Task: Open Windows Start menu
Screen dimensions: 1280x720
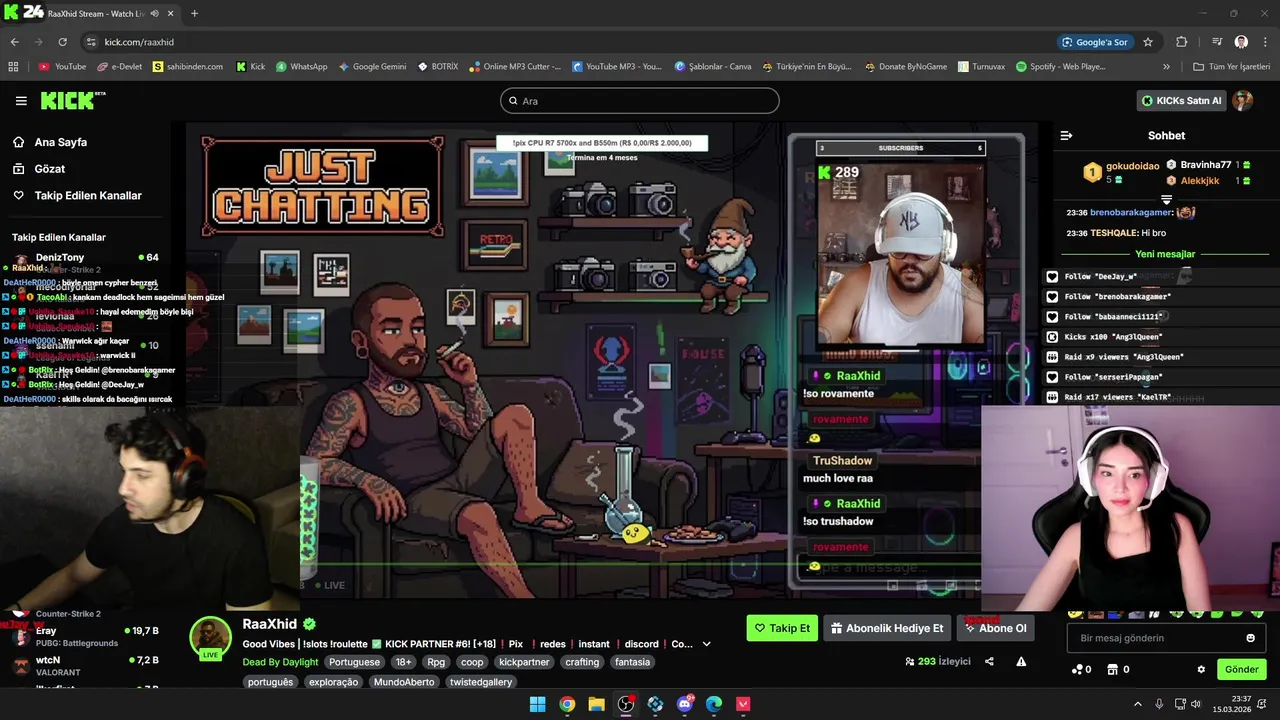Action: (x=538, y=704)
